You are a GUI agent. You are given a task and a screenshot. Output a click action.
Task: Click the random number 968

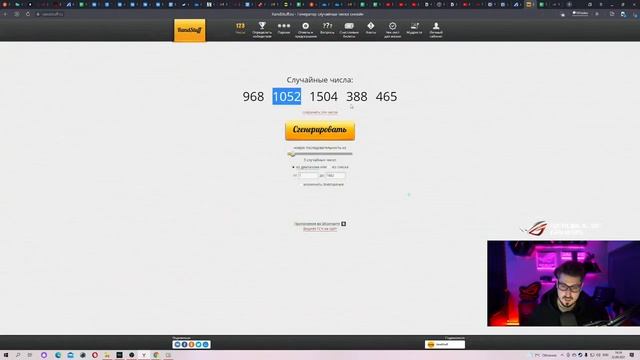click(253, 96)
